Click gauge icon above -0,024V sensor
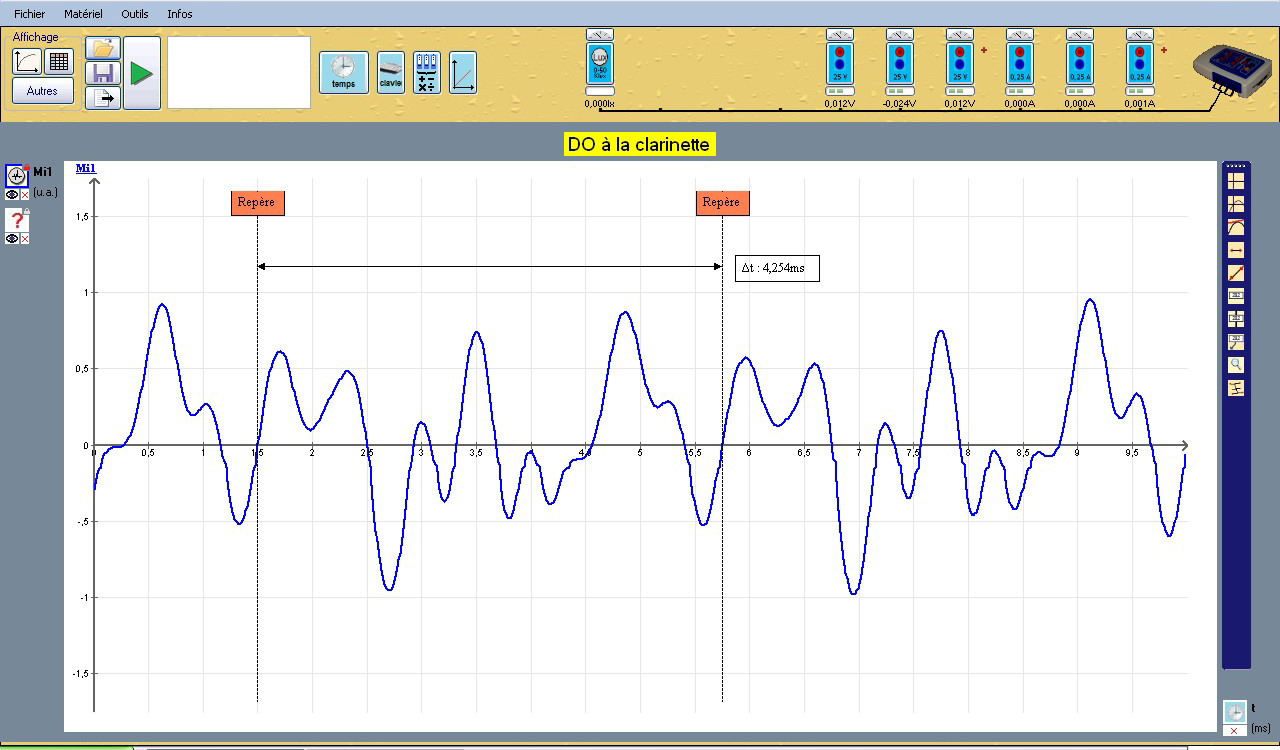Image resolution: width=1280 pixels, height=750 pixels. 900,35
